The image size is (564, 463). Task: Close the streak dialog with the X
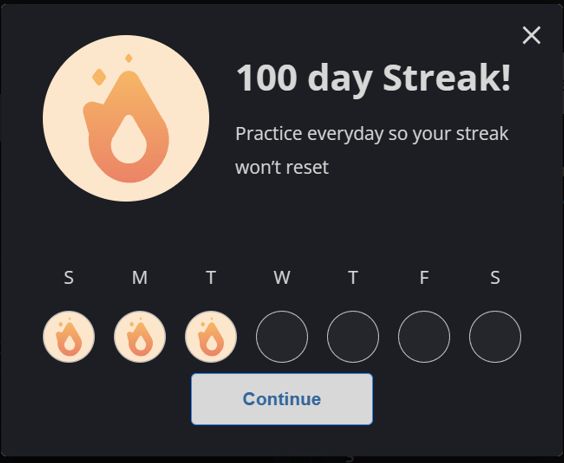click(531, 35)
